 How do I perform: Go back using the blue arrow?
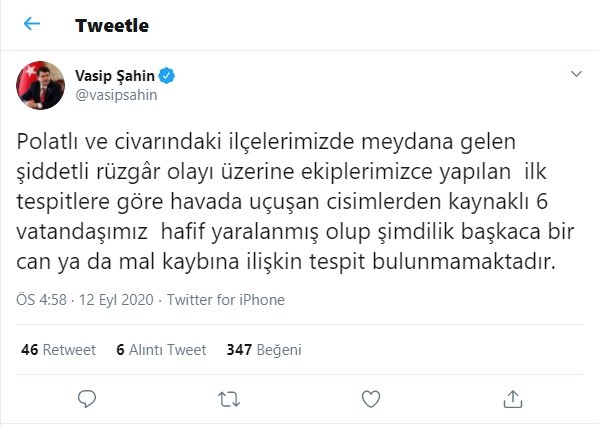tap(32, 24)
